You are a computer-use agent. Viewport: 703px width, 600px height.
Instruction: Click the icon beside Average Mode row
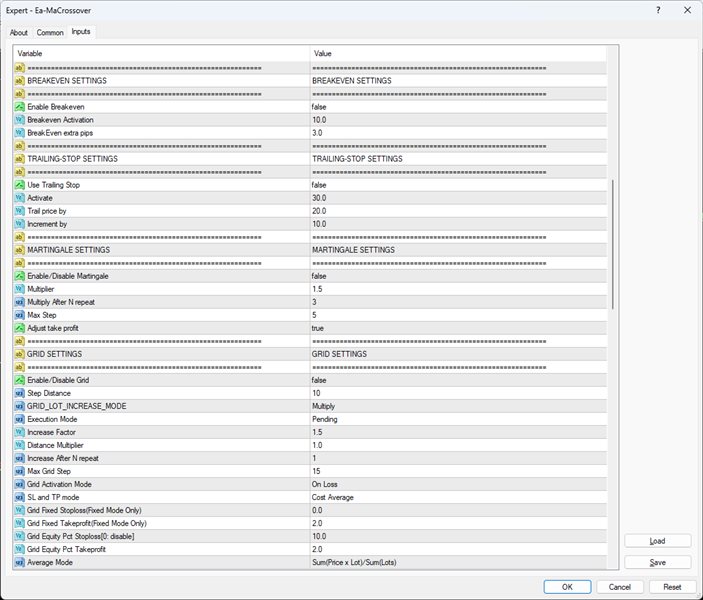coord(19,563)
